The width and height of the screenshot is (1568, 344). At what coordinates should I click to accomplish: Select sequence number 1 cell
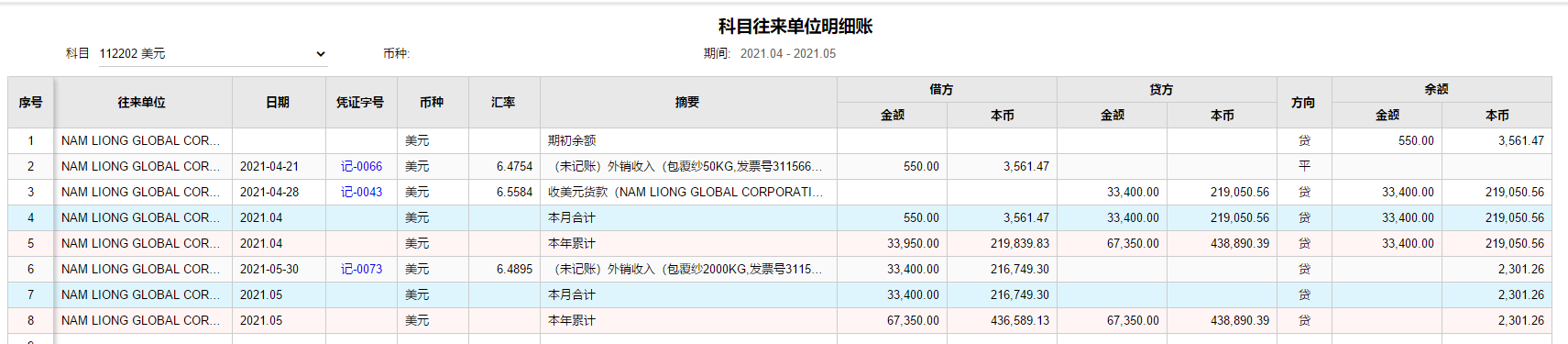[30, 140]
